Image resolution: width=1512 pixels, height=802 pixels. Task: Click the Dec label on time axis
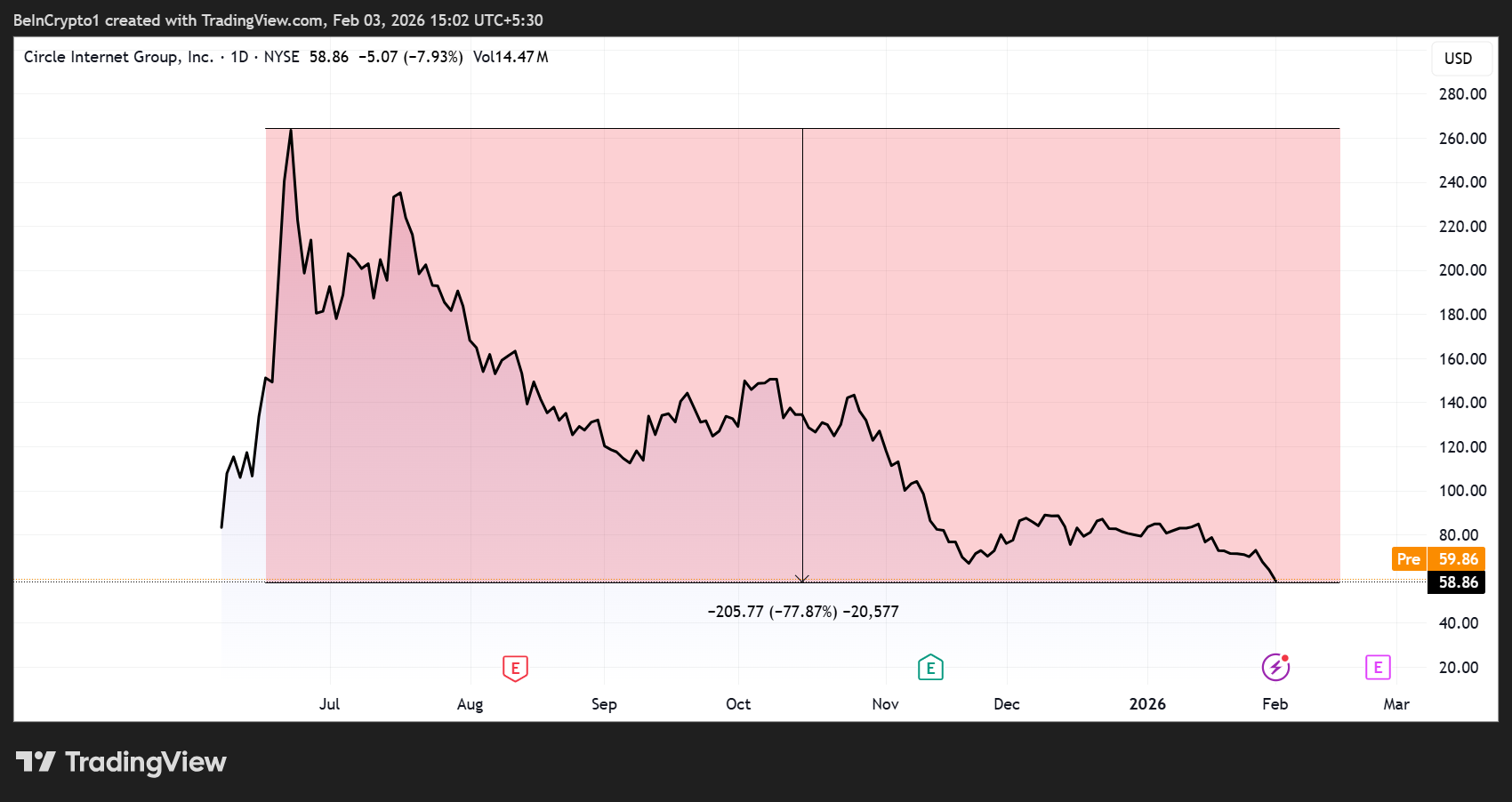1007,704
